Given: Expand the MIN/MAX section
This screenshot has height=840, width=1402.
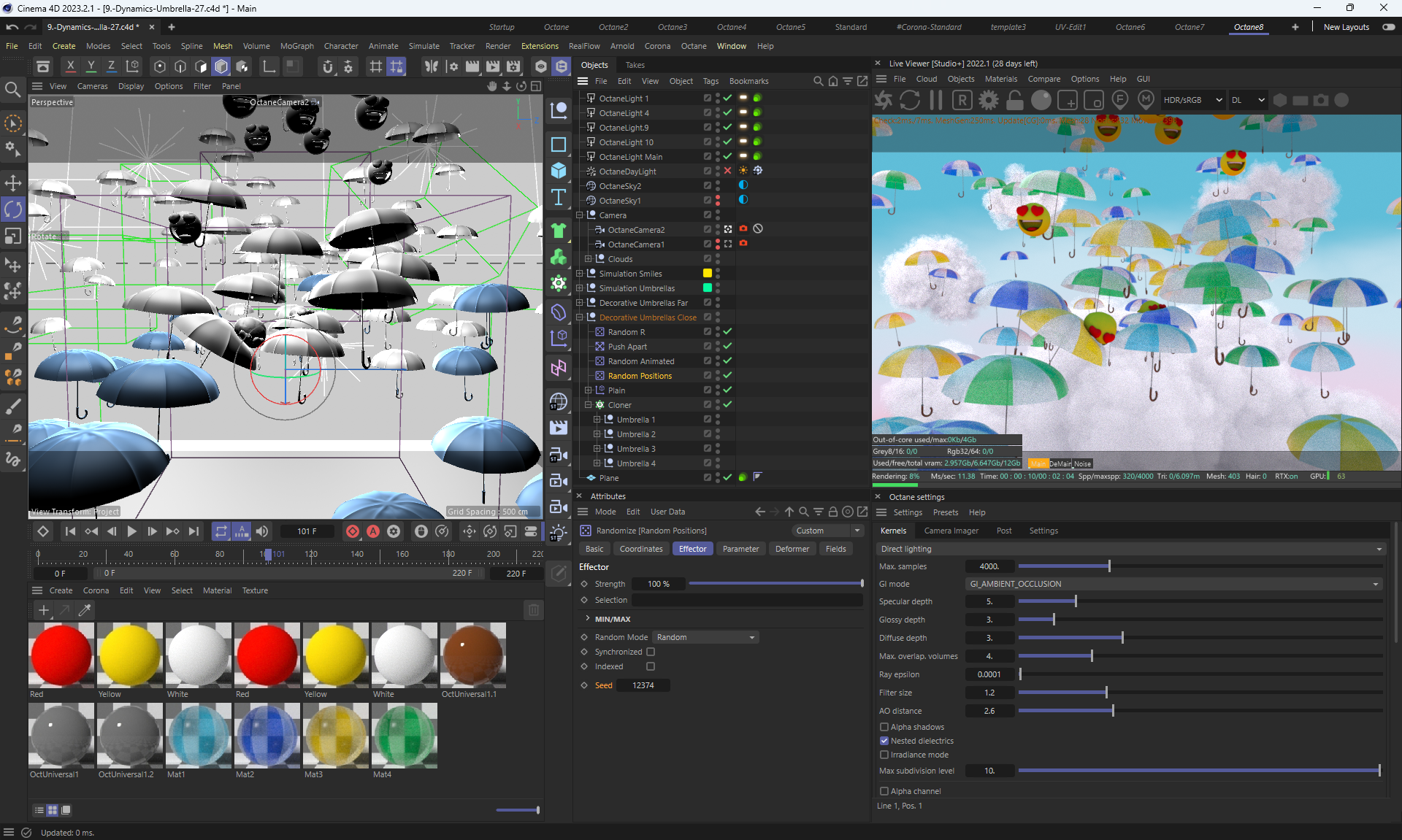Looking at the screenshot, I should (588, 618).
